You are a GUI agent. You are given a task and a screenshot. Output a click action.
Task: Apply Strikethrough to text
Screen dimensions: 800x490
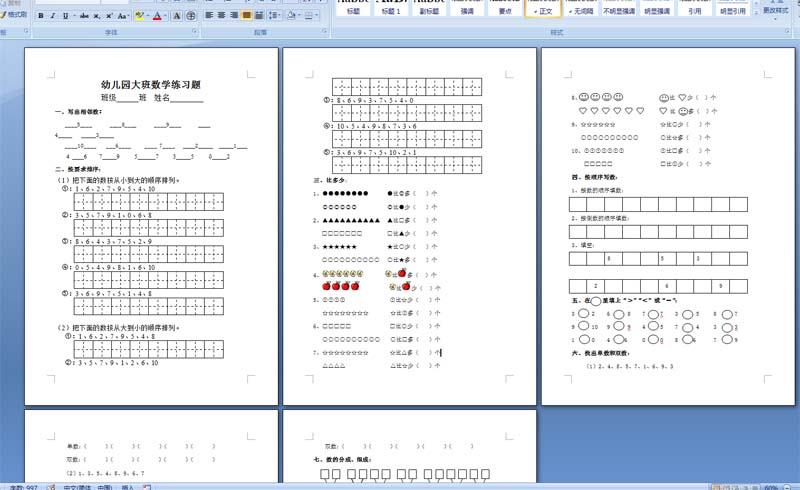click(x=85, y=16)
